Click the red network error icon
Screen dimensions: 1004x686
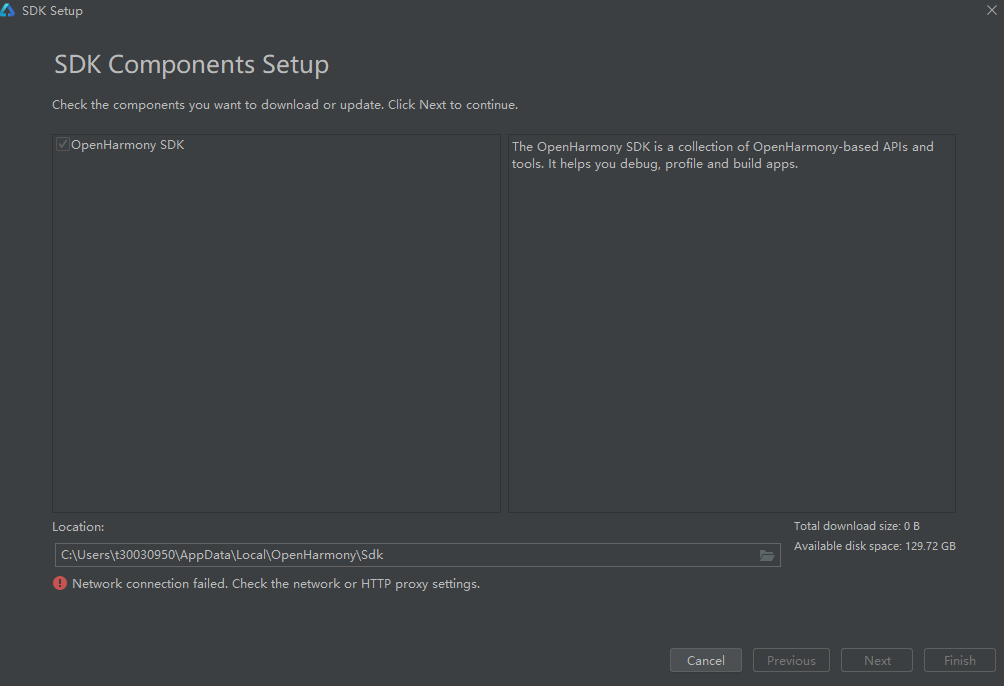60,584
